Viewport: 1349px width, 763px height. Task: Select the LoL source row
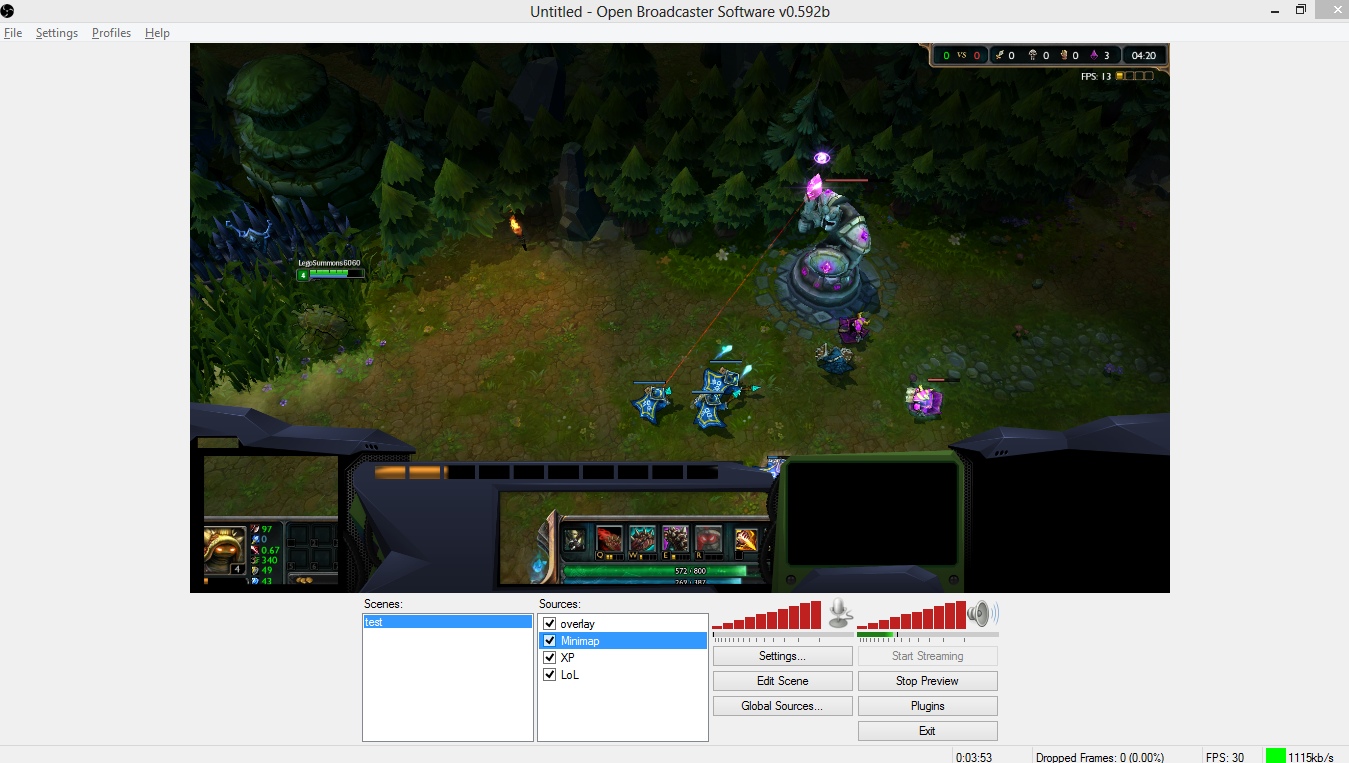[x=623, y=675]
